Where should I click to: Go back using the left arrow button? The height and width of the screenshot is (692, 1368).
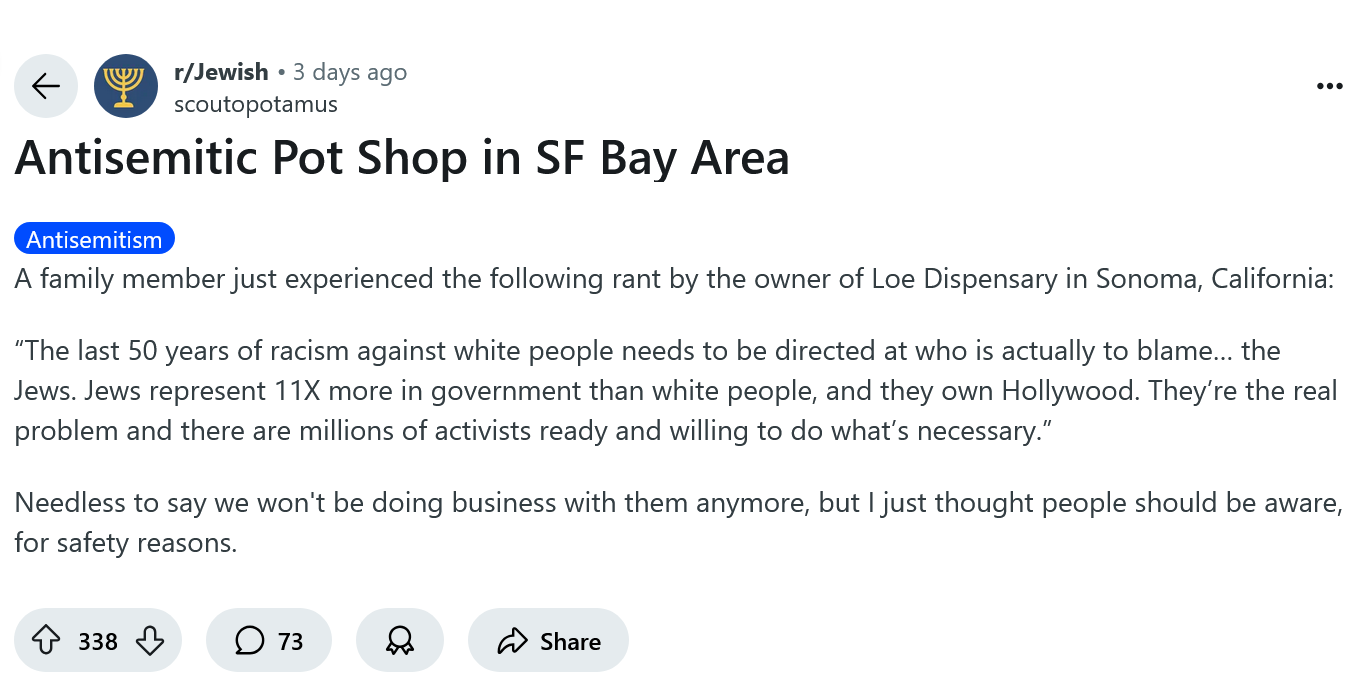pyautogui.click(x=46, y=86)
